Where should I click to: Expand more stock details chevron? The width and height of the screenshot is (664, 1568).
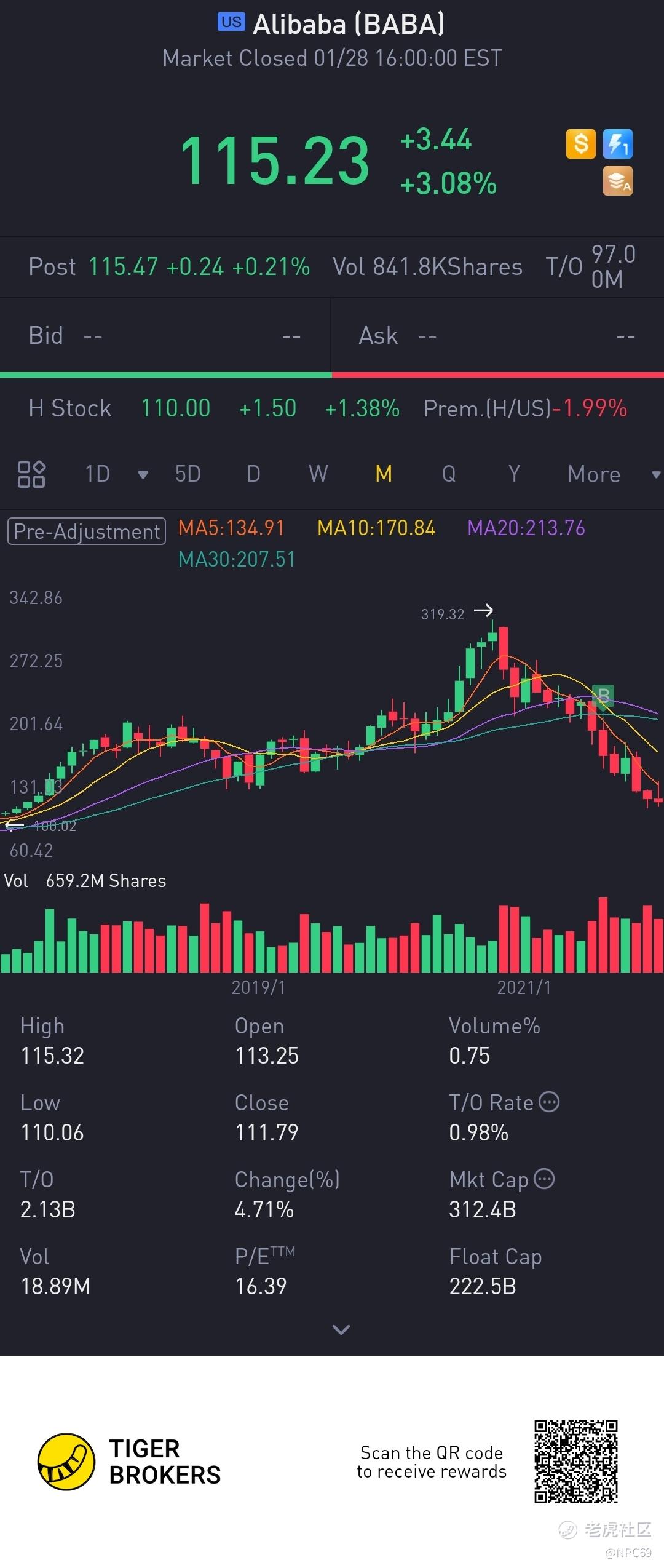click(x=341, y=1329)
